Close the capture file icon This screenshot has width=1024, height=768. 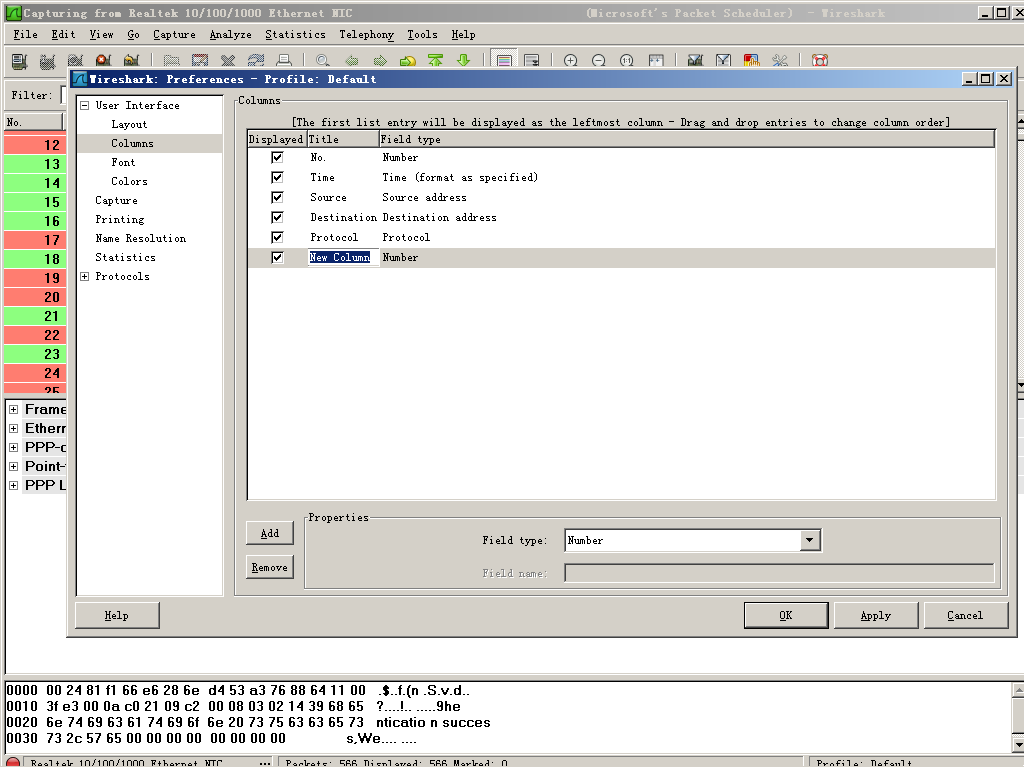pos(228,61)
